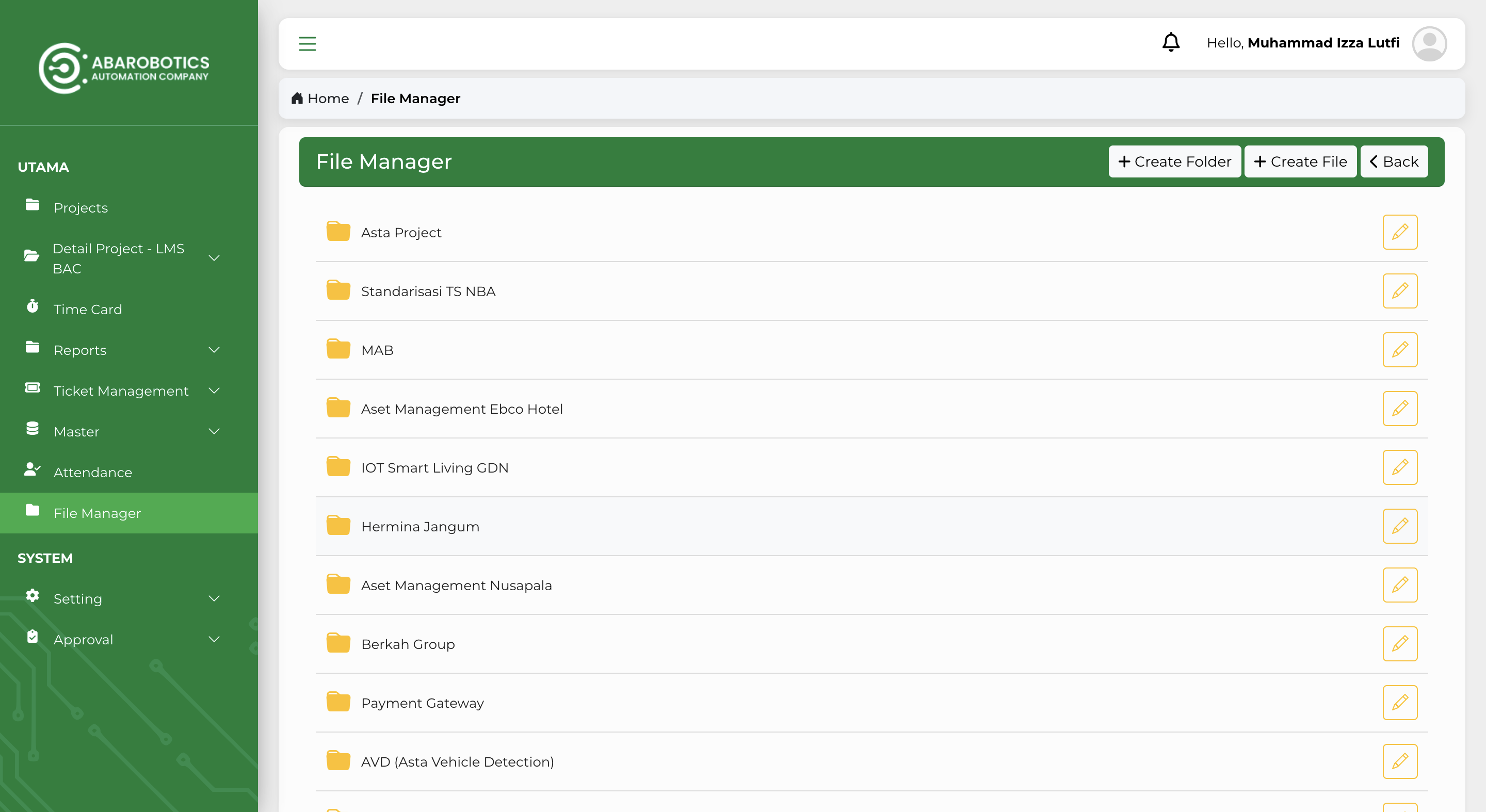Open Berkah Group folder name

click(x=408, y=645)
